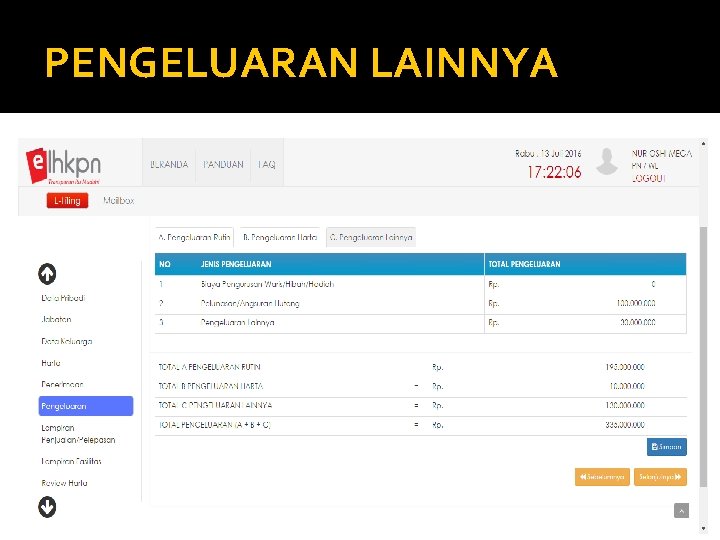This screenshot has width=720, height=540.
Task: Open the BERANDA menu
Action: (169, 164)
